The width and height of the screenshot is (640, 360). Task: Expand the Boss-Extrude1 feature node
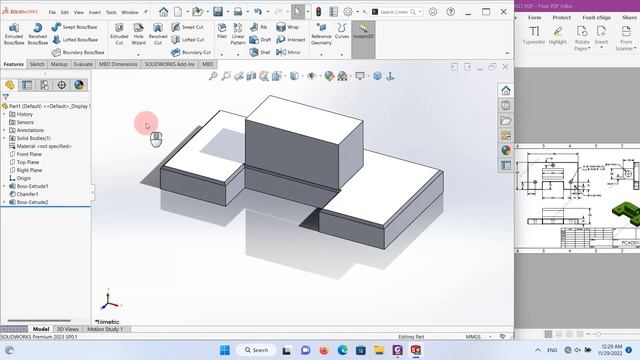tap(4, 186)
